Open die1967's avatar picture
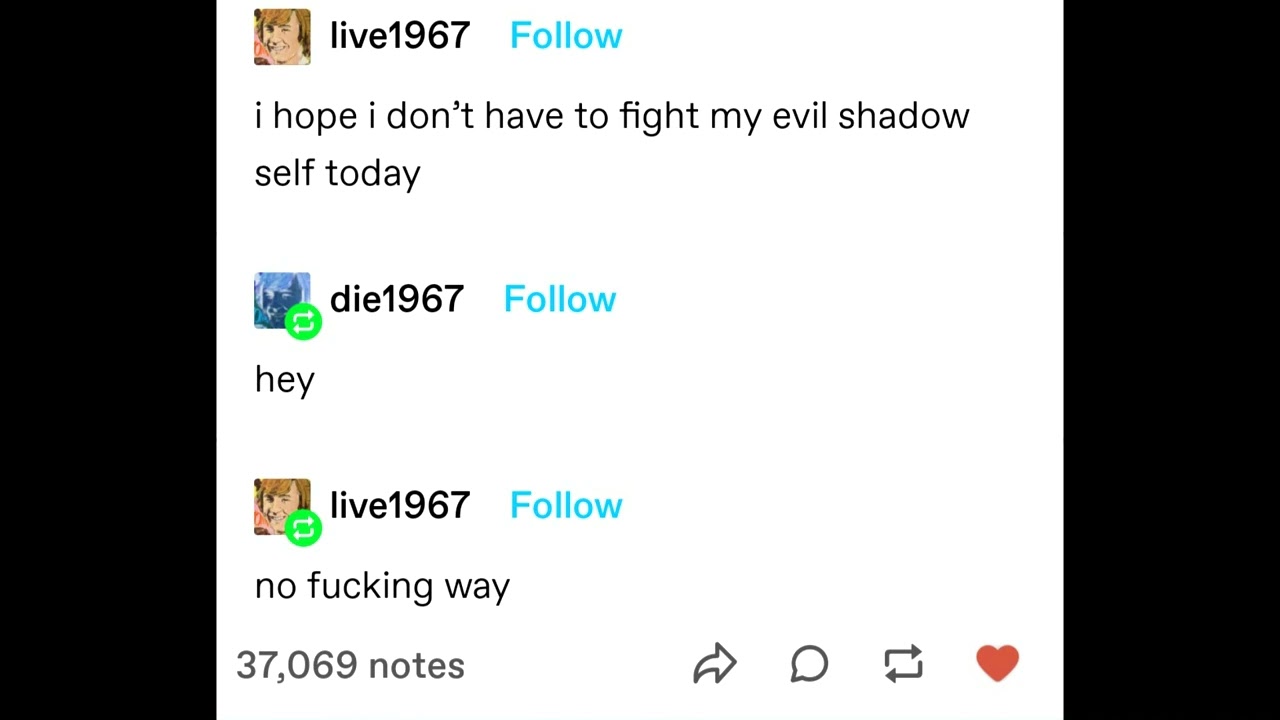 pos(282,300)
